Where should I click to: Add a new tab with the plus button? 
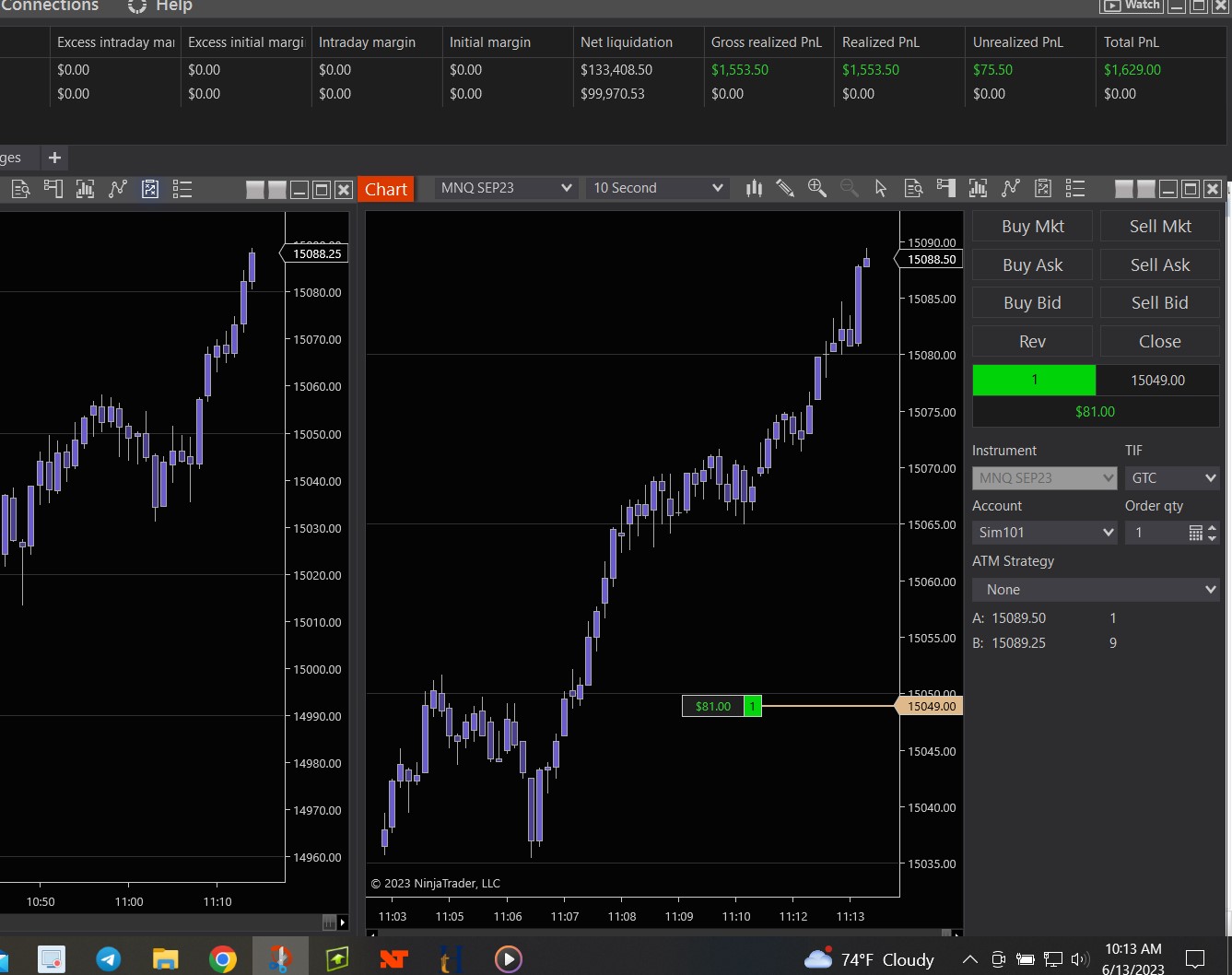[54, 158]
